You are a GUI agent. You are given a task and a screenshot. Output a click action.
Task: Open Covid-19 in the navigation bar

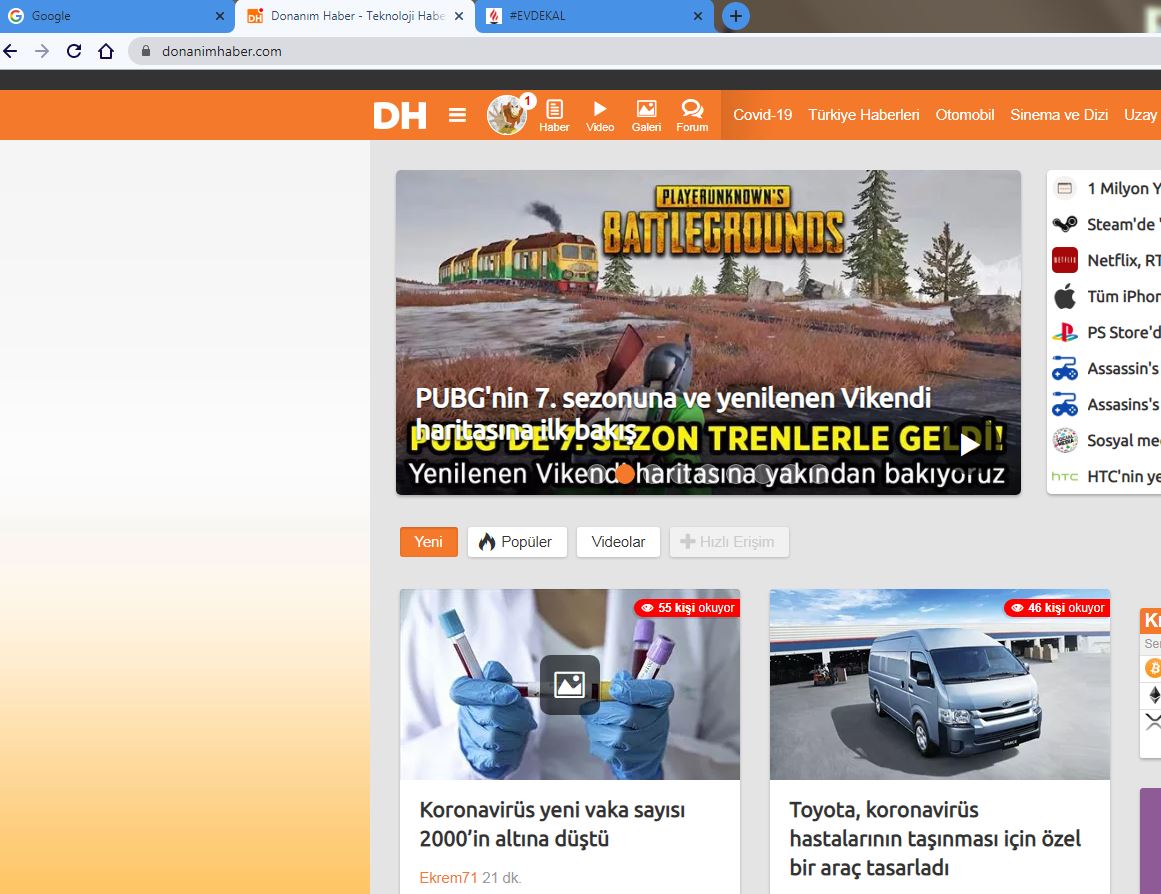click(762, 115)
